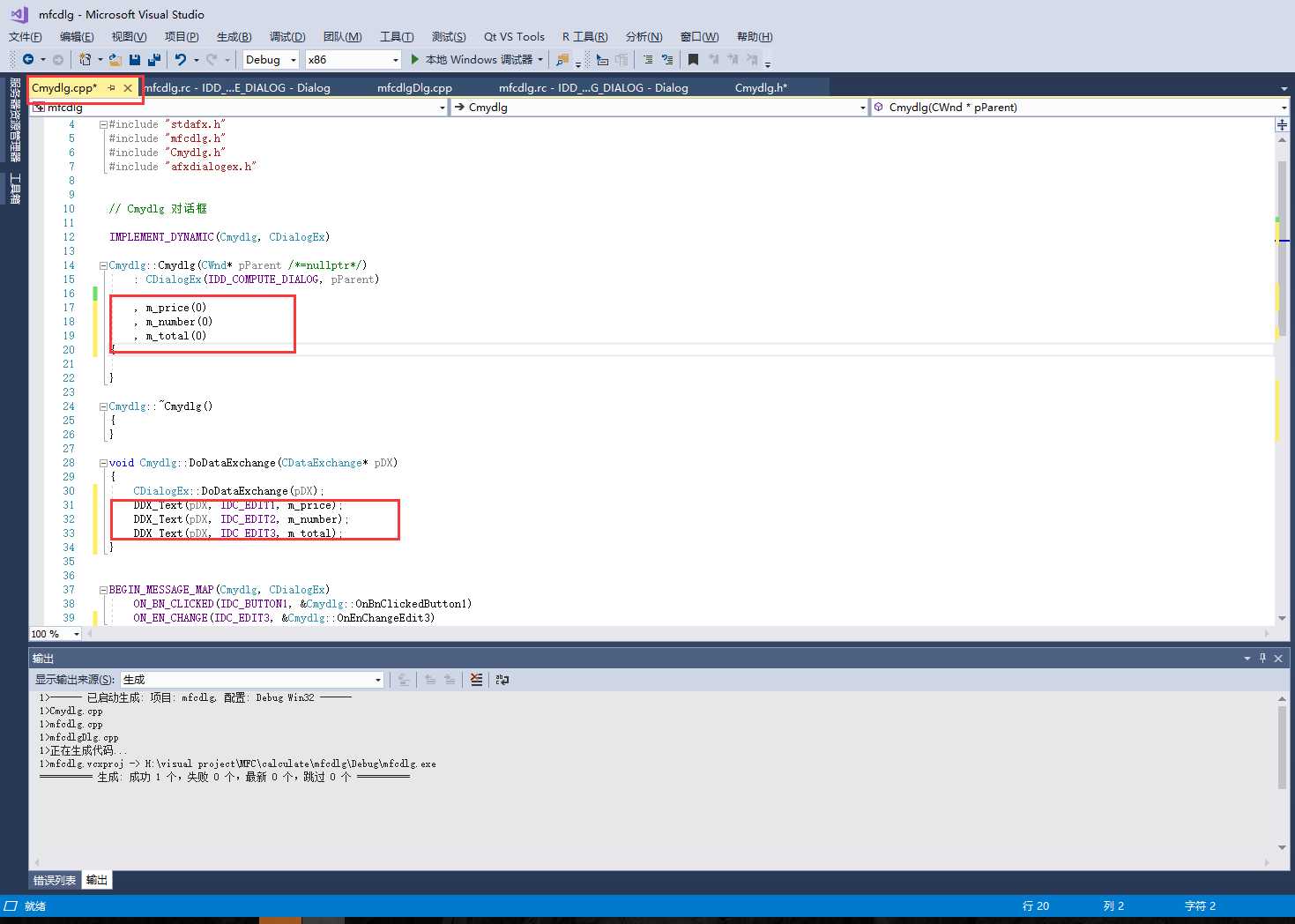Click the New Project toolbar icon

[85, 59]
